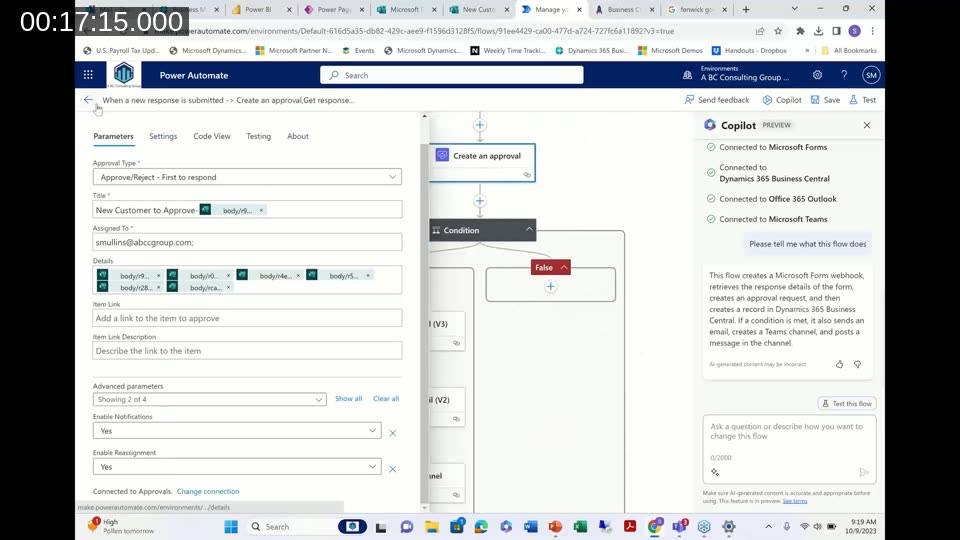
Task: Expand the Advanced parameters dropdown
Action: (x=209, y=399)
